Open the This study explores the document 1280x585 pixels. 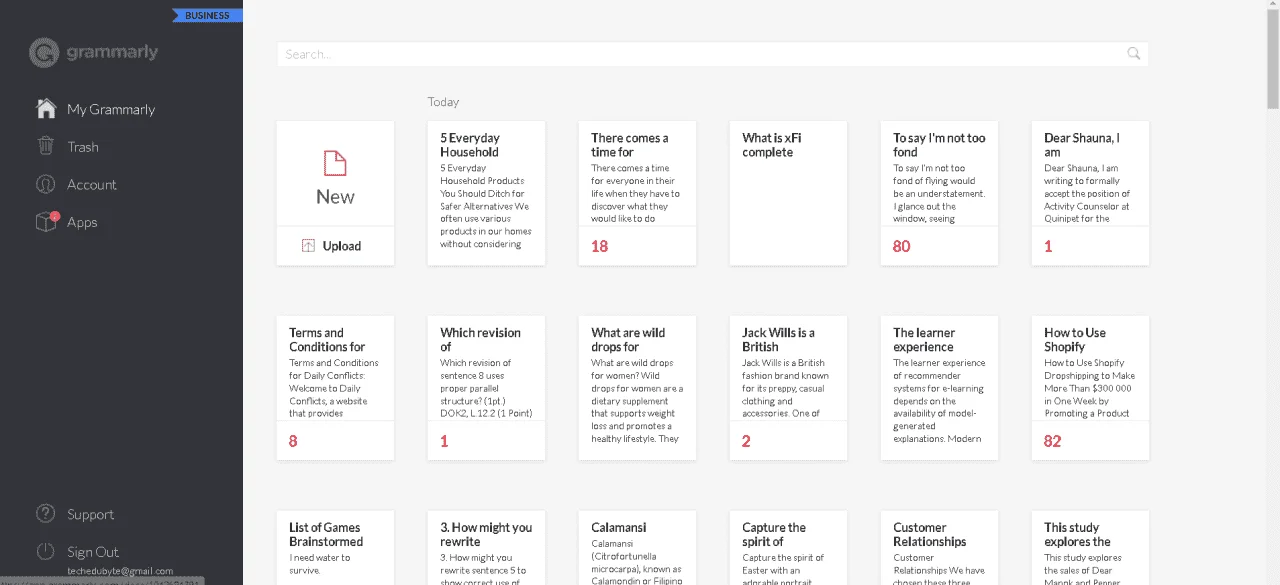1090,548
